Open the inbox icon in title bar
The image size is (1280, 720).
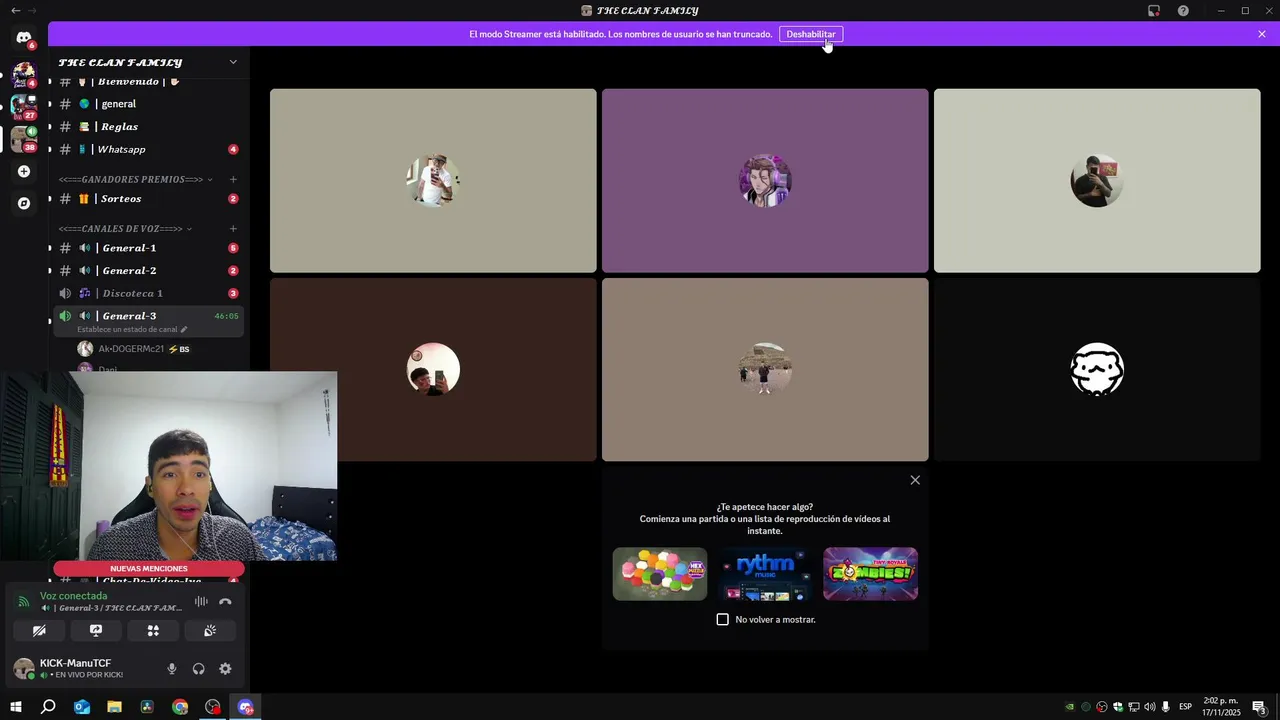(x=1154, y=10)
